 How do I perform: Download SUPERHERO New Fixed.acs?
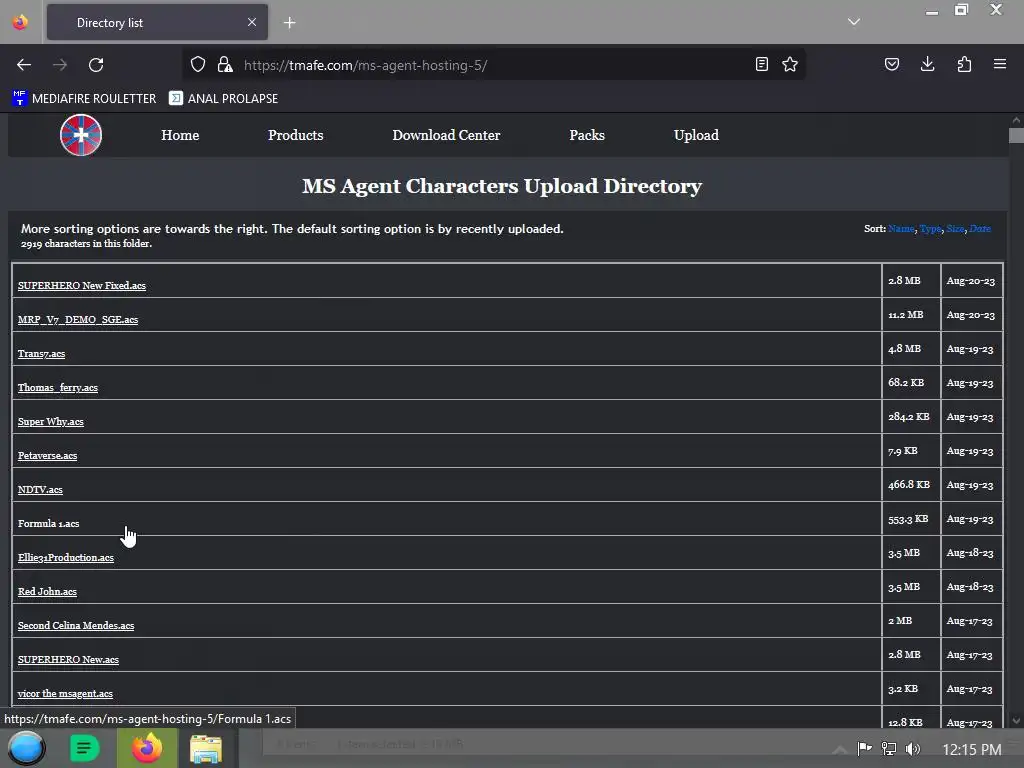coord(82,285)
